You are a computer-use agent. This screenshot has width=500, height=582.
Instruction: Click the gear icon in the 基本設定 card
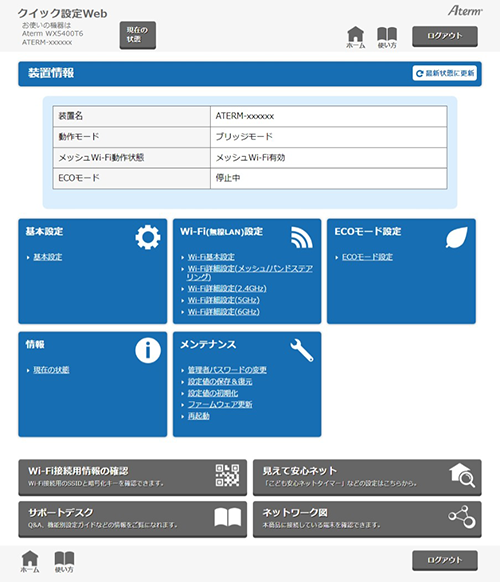pyautogui.click(x=148, y=237)
